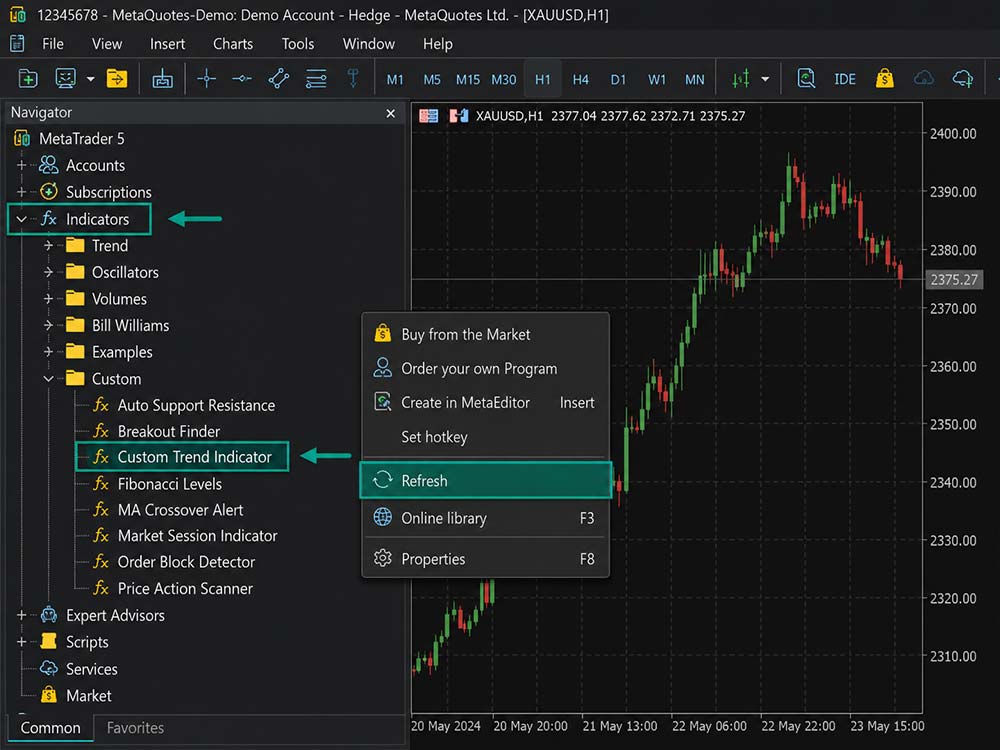Image resolution: width=1000 pixels, height=750 pixels.
Task: Open the chart type dropdown arrow
Action: click(x=765, y=79)
